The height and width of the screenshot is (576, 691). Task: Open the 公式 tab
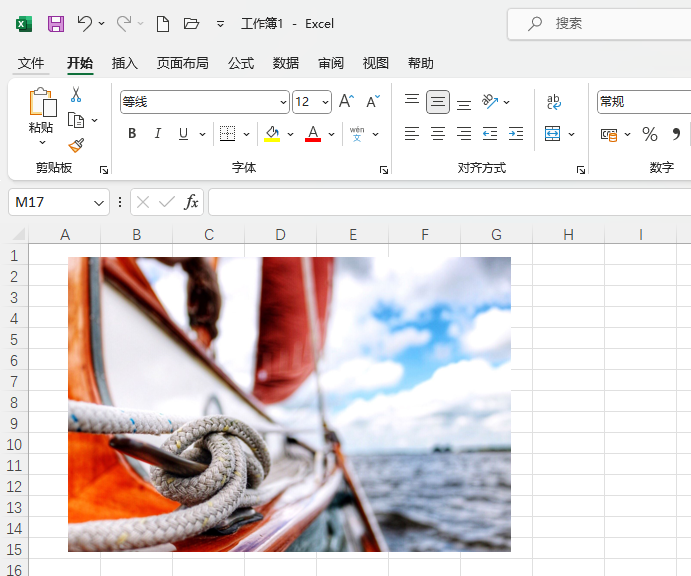tap(241, 63)
